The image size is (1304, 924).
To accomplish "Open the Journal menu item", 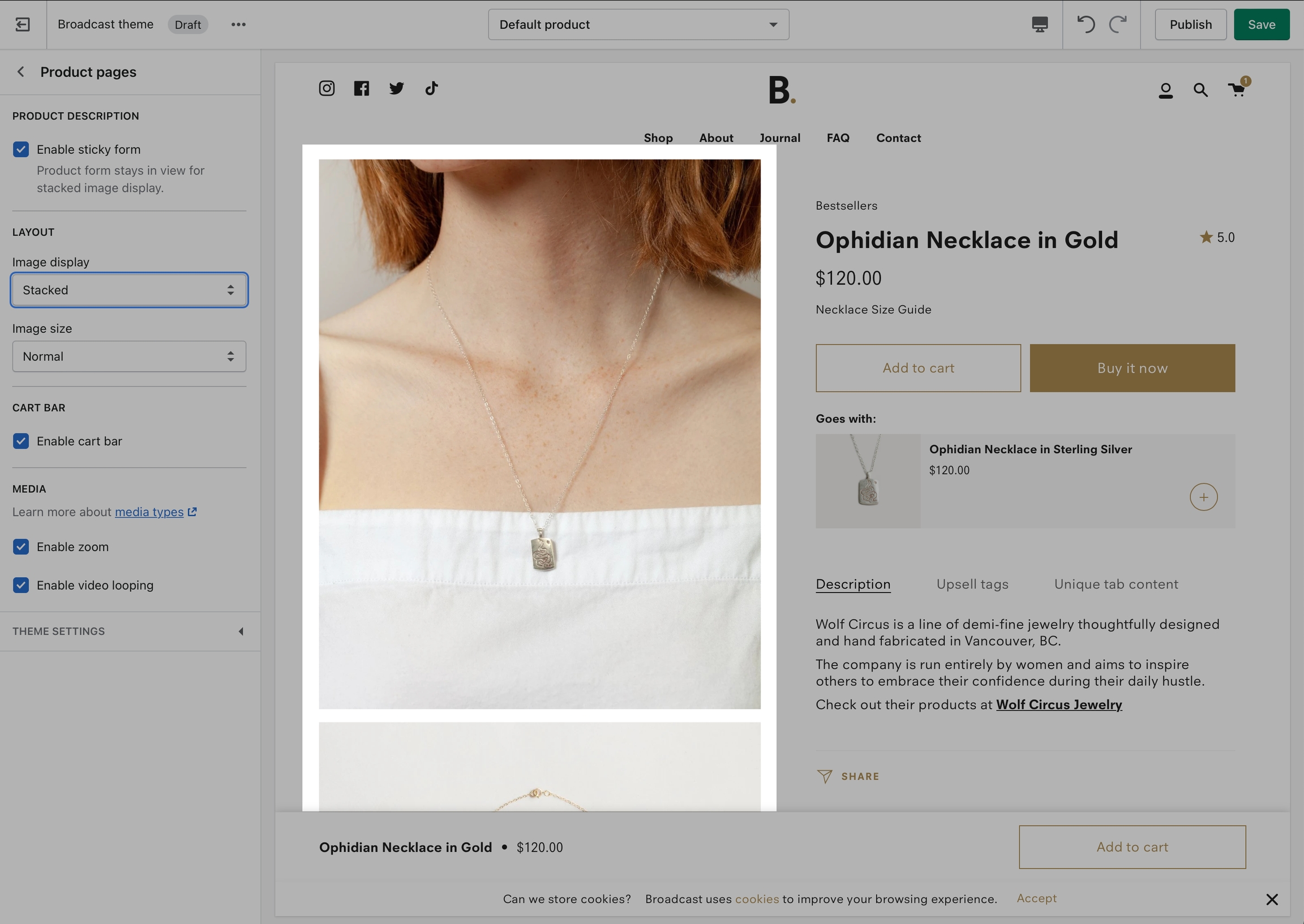I will [x=779, y=137].
